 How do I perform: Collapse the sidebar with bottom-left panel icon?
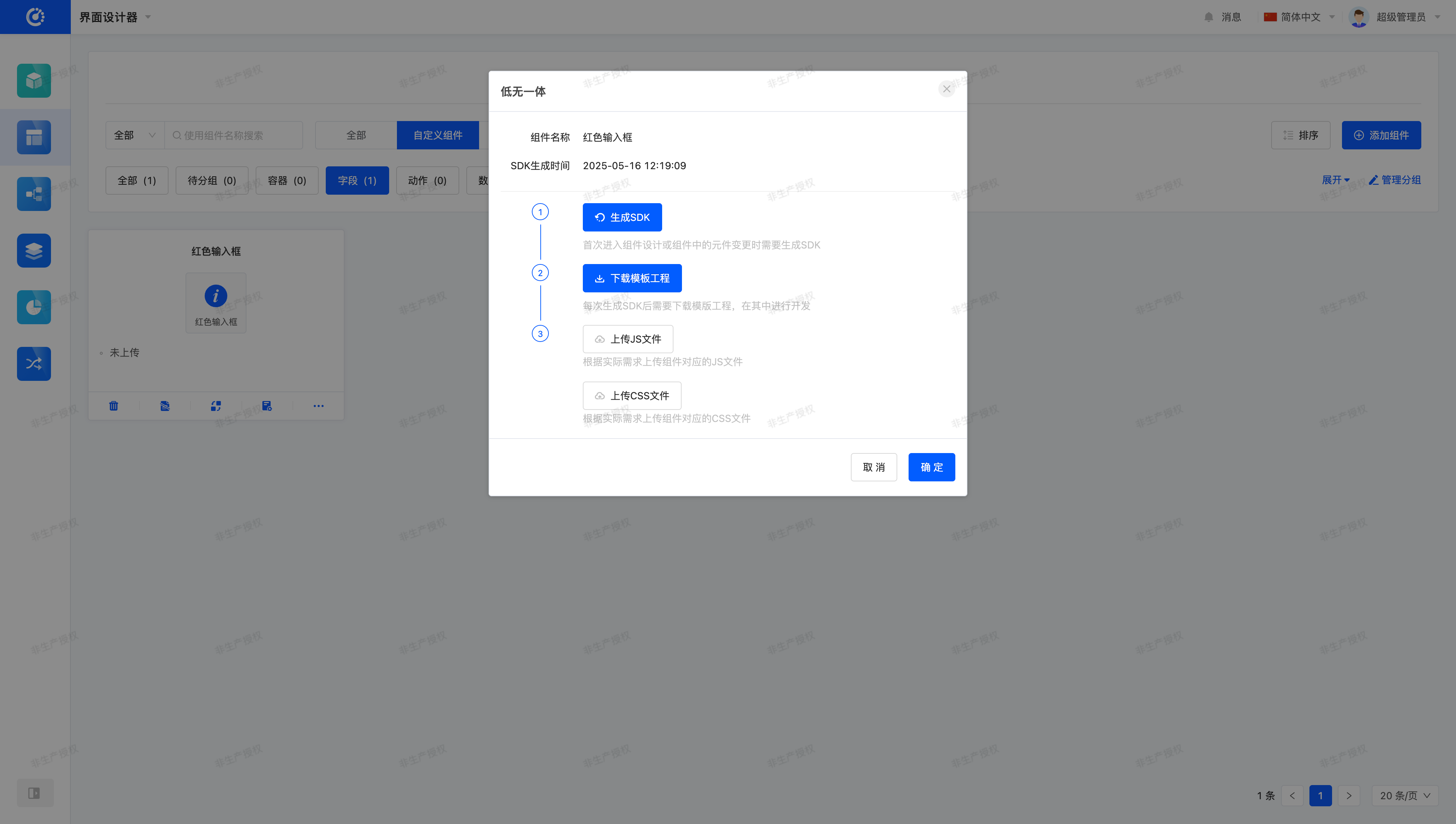click(x=35, y=793)
